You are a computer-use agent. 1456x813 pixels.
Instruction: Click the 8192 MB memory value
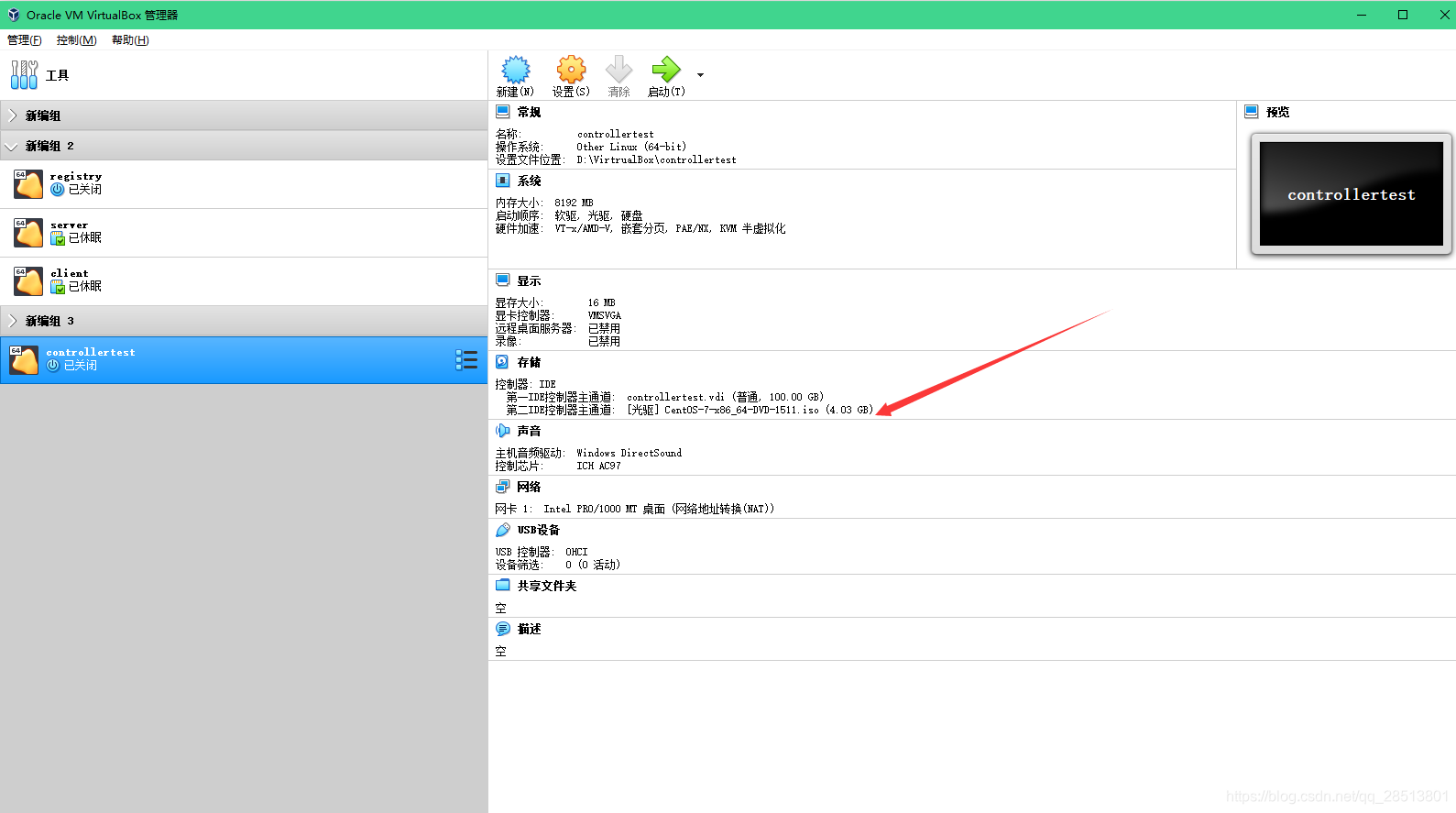[574, 203]
